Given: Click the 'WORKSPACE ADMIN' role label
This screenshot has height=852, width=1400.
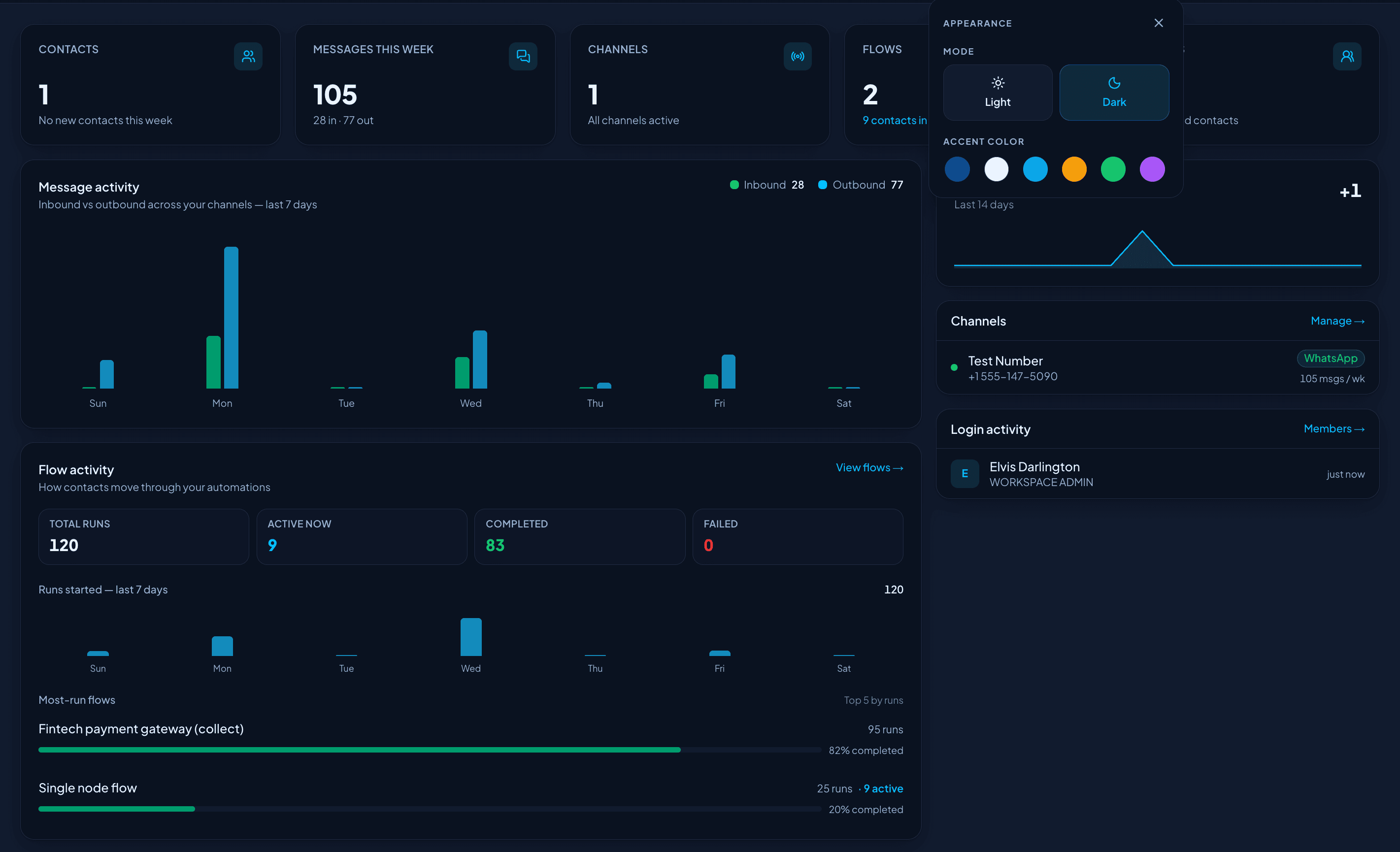Looking at the screenshot, I should pyautogui.click(x=1041, y=482).
